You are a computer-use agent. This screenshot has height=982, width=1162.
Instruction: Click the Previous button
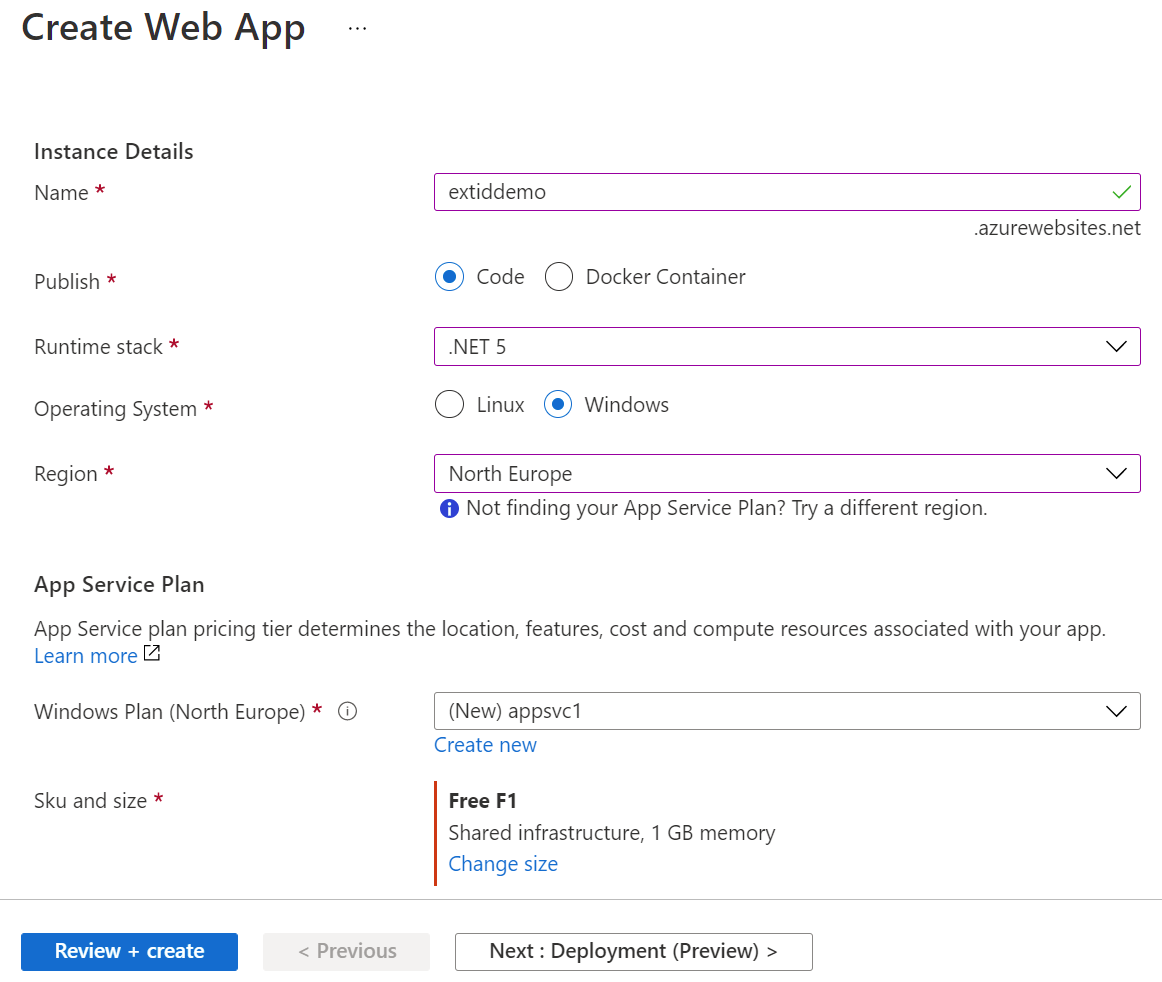point(346,951)
